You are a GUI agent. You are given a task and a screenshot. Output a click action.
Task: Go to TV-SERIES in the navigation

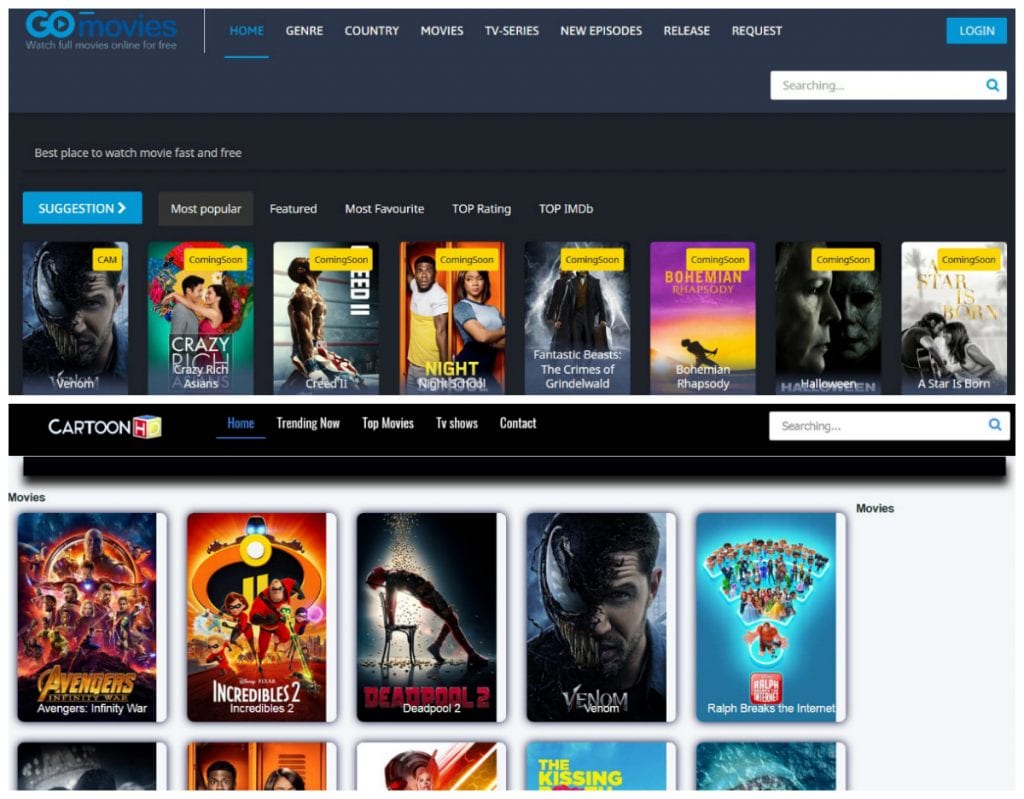tap(511, 31)
